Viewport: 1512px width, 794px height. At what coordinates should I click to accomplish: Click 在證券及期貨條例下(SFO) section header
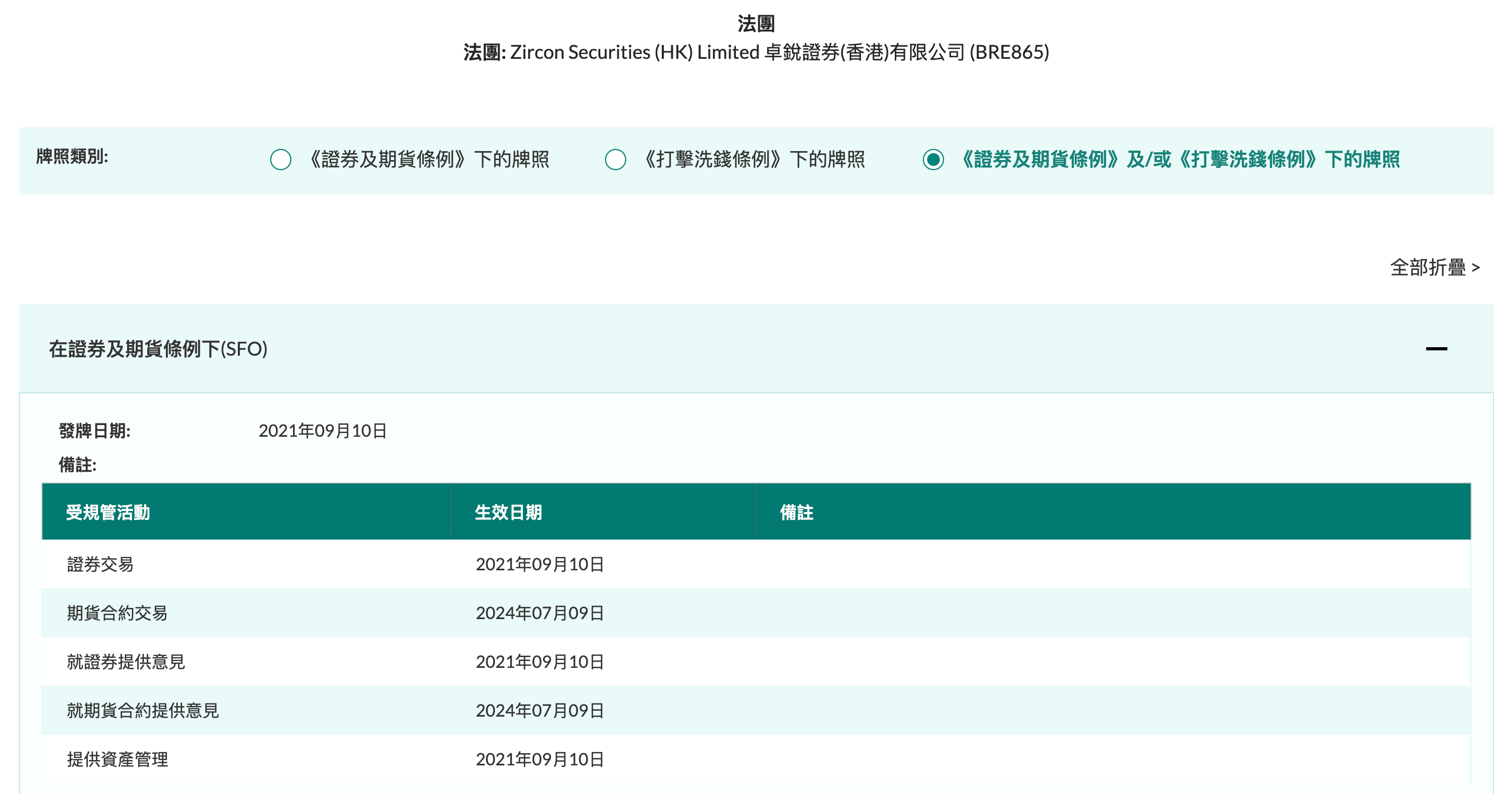[x=756, y=349]
